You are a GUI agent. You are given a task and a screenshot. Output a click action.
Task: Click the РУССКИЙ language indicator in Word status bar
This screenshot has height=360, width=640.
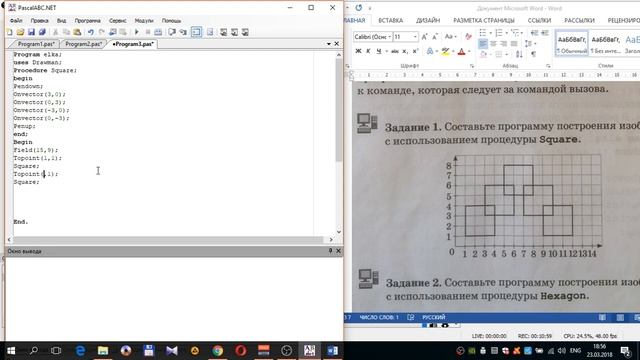pos(433,317)
